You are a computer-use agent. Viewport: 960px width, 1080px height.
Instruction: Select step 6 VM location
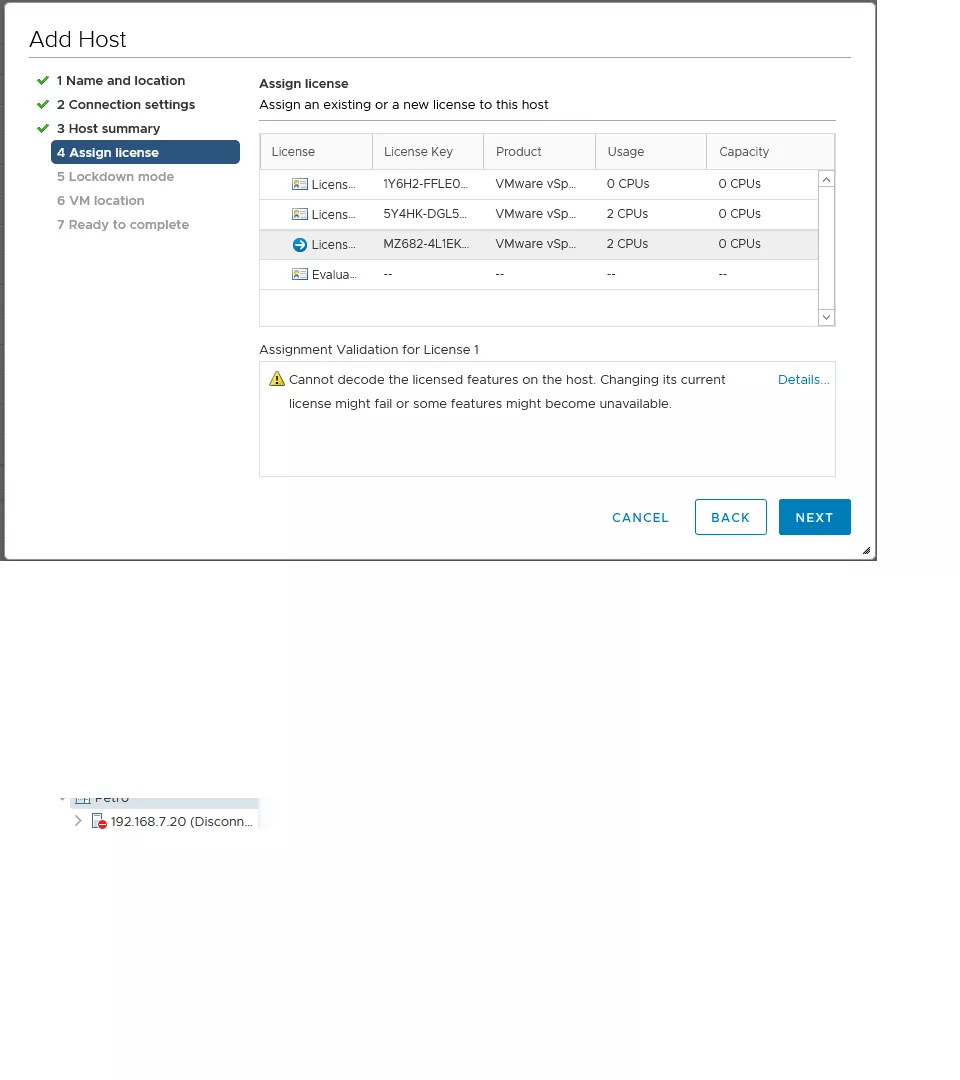[x=101, y=201]
